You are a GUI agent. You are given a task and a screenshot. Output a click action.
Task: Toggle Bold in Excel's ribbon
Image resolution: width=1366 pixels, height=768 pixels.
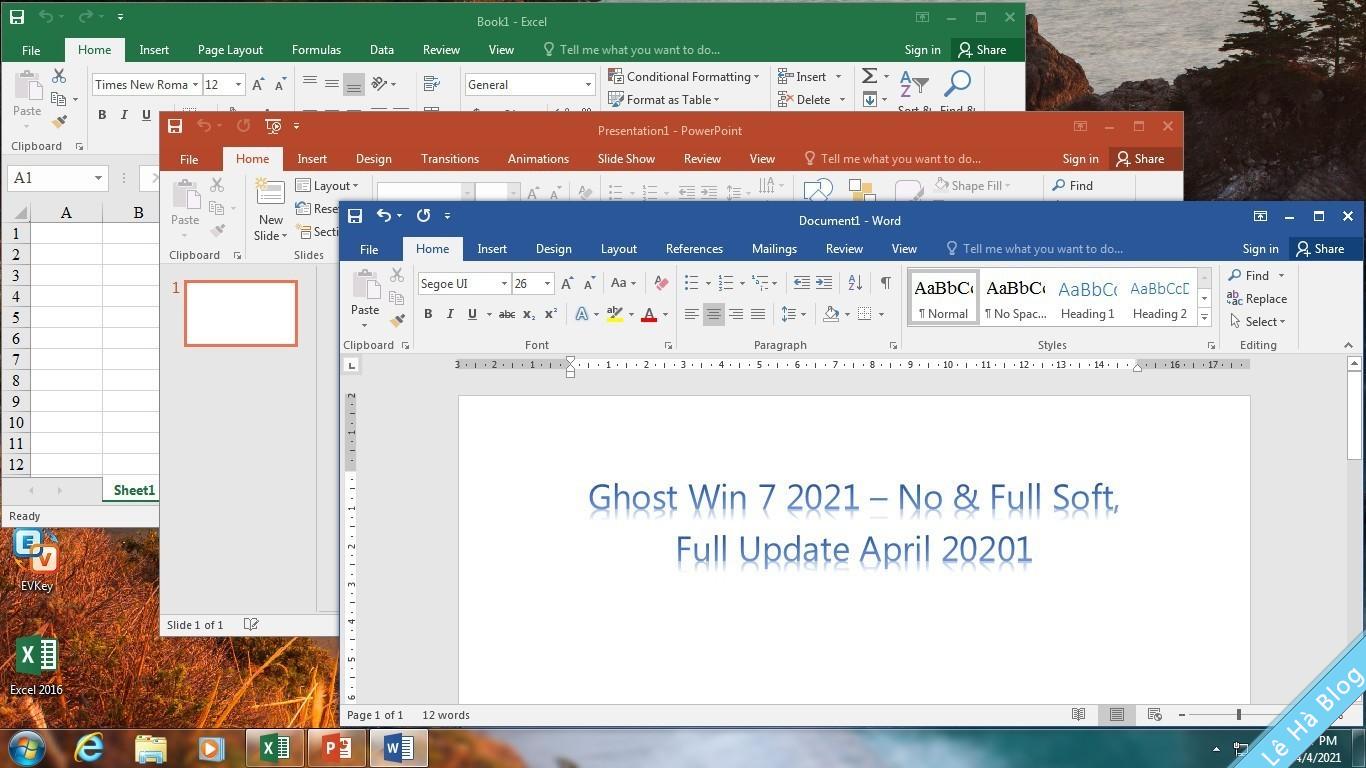tap(102, 115)
